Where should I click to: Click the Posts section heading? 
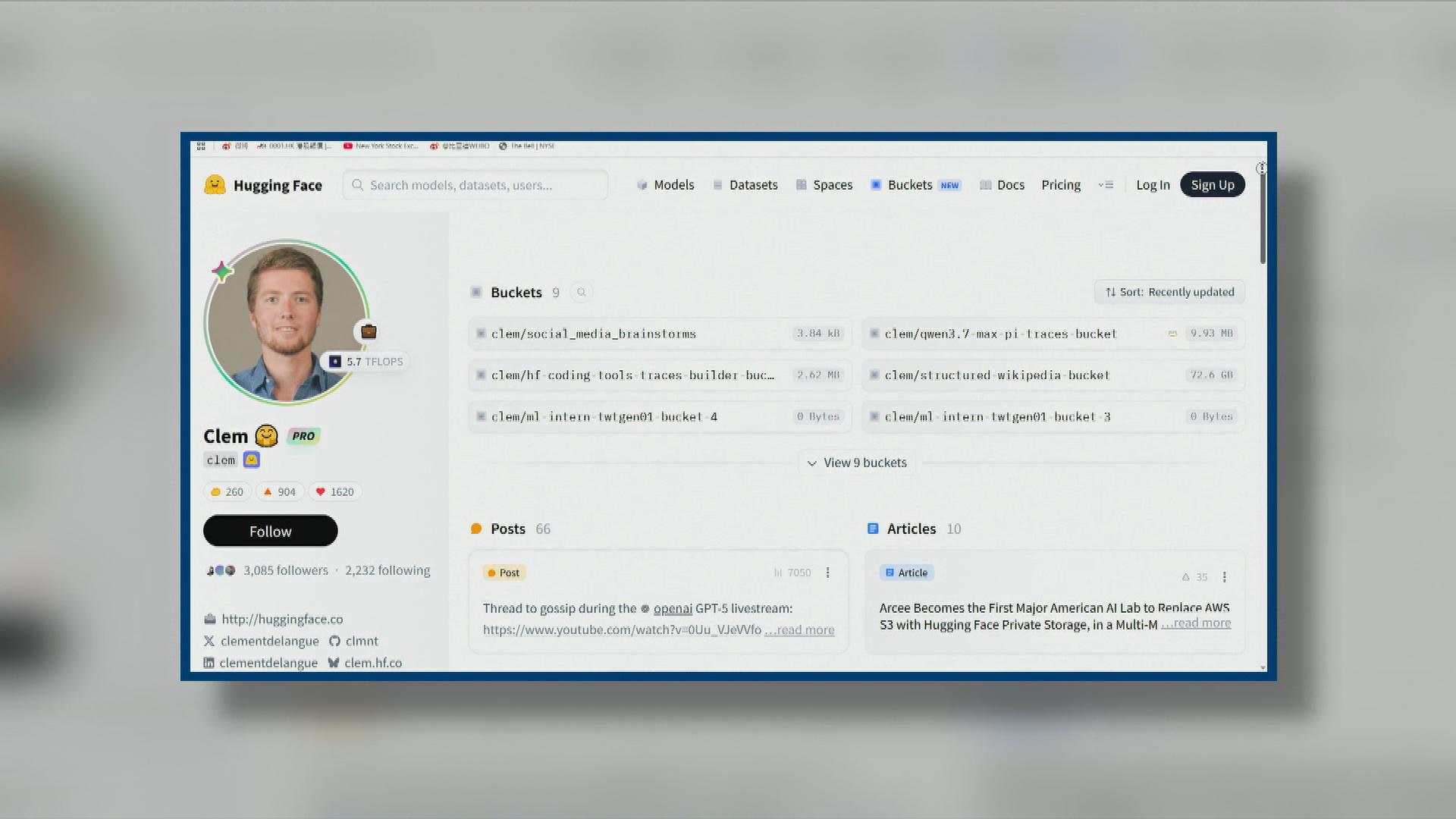point(507,529)
